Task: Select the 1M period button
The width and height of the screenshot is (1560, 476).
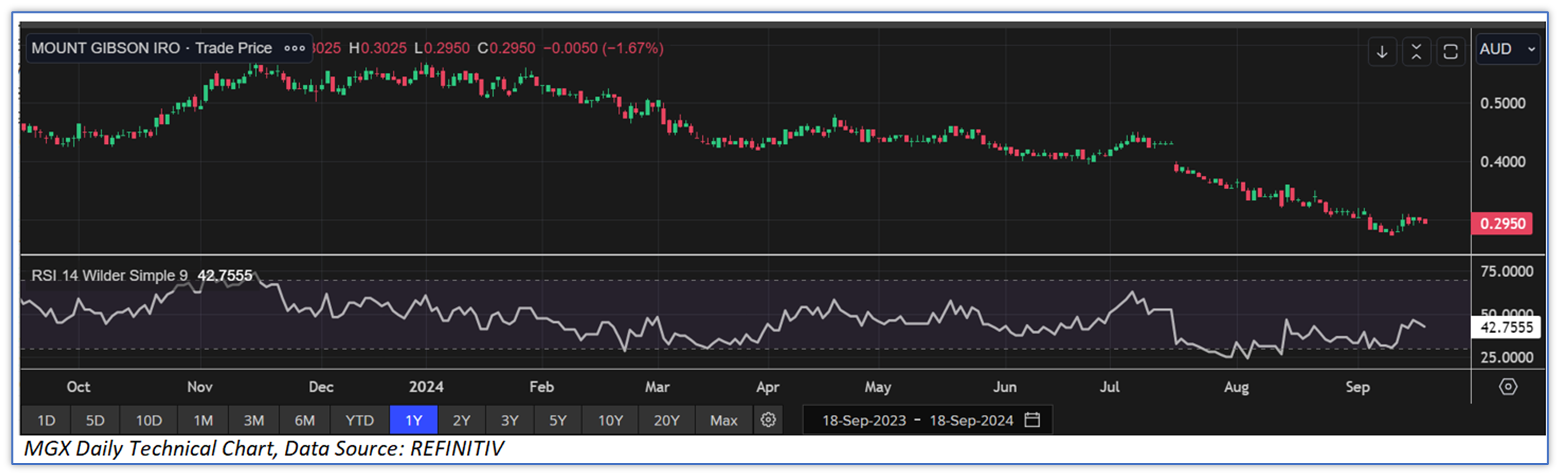Action: (x=203, y=419)
